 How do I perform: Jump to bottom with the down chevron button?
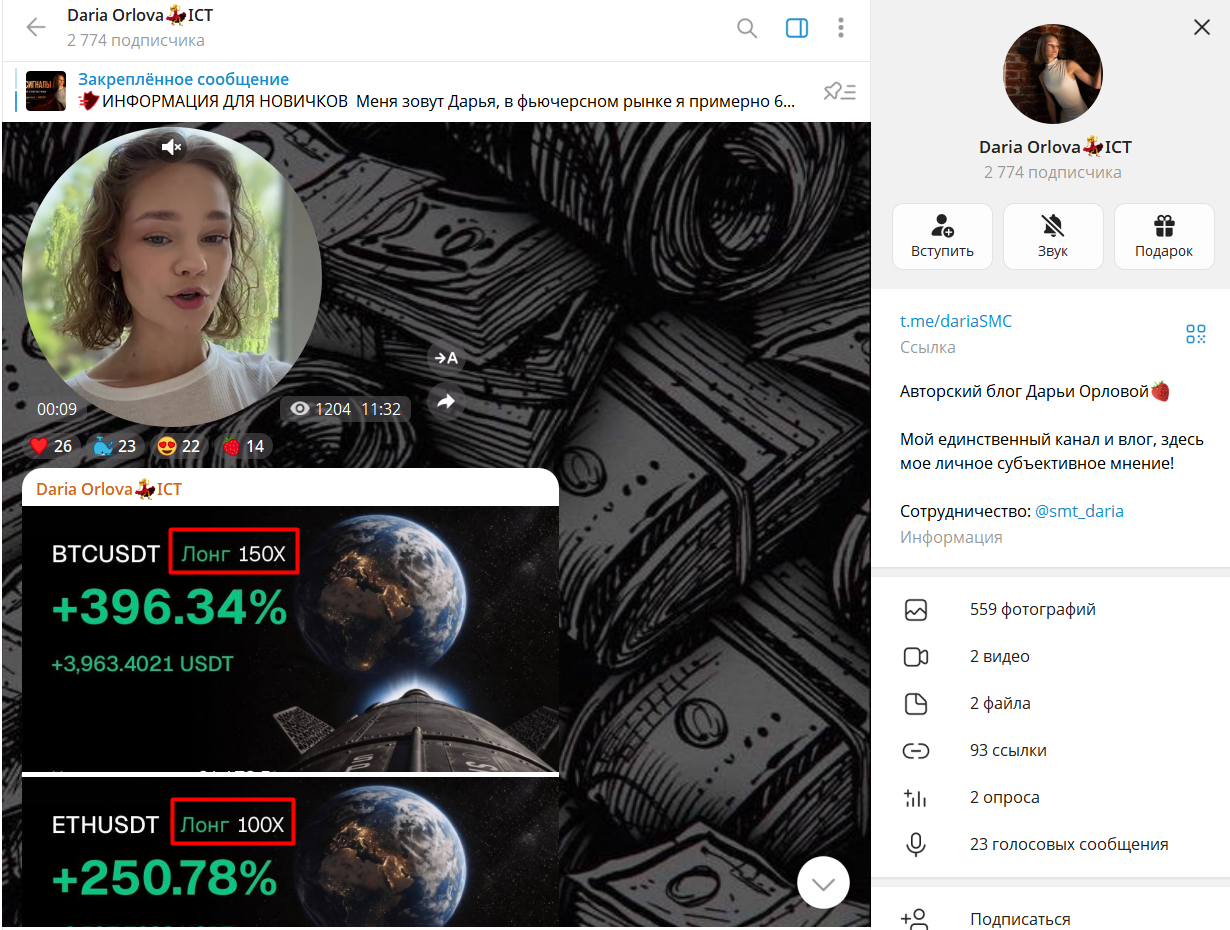click(x=823, y=883)
